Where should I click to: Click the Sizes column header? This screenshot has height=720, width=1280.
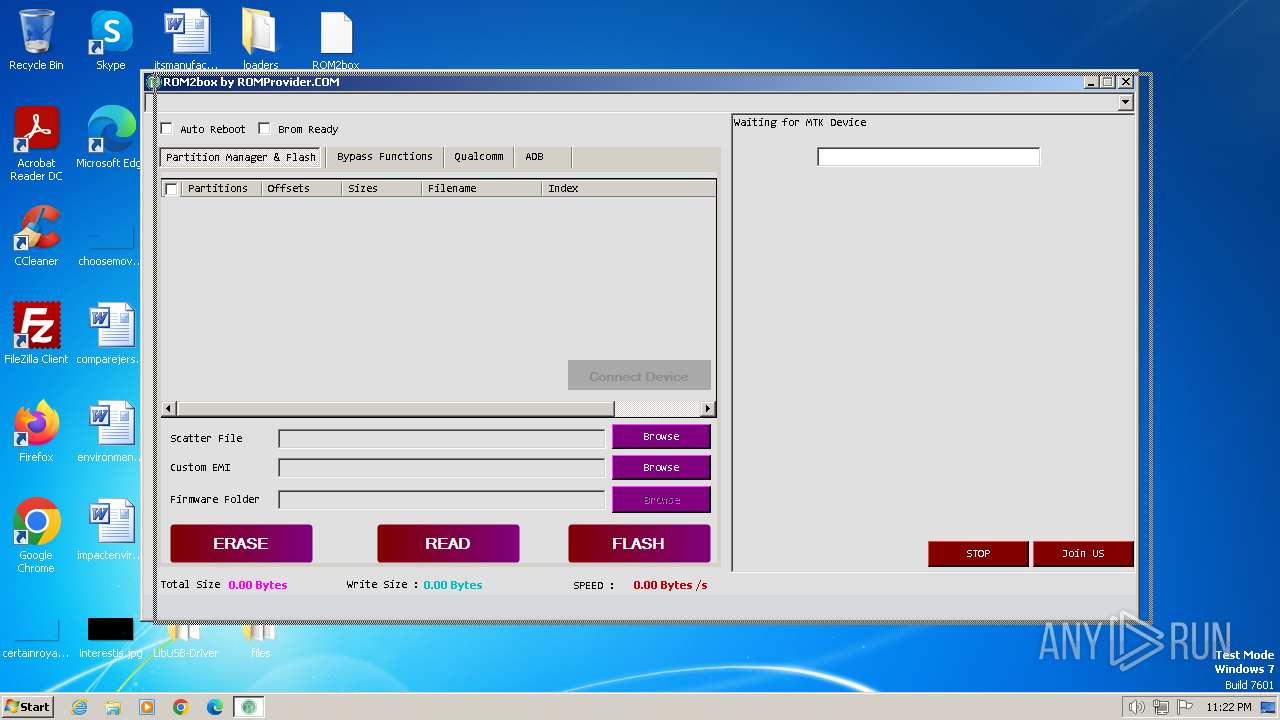(381, 188)
